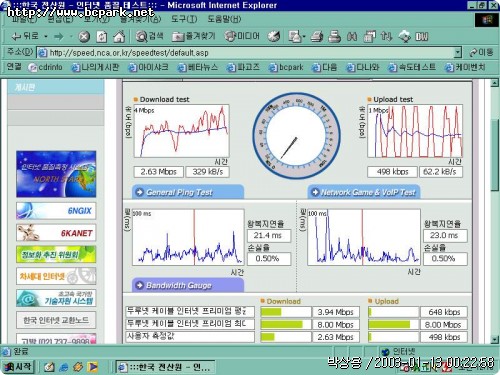Viewport: 500px width, 375px height.
Task: Expand the address bar dropdown arrow
Action: (x=458, y=52)
